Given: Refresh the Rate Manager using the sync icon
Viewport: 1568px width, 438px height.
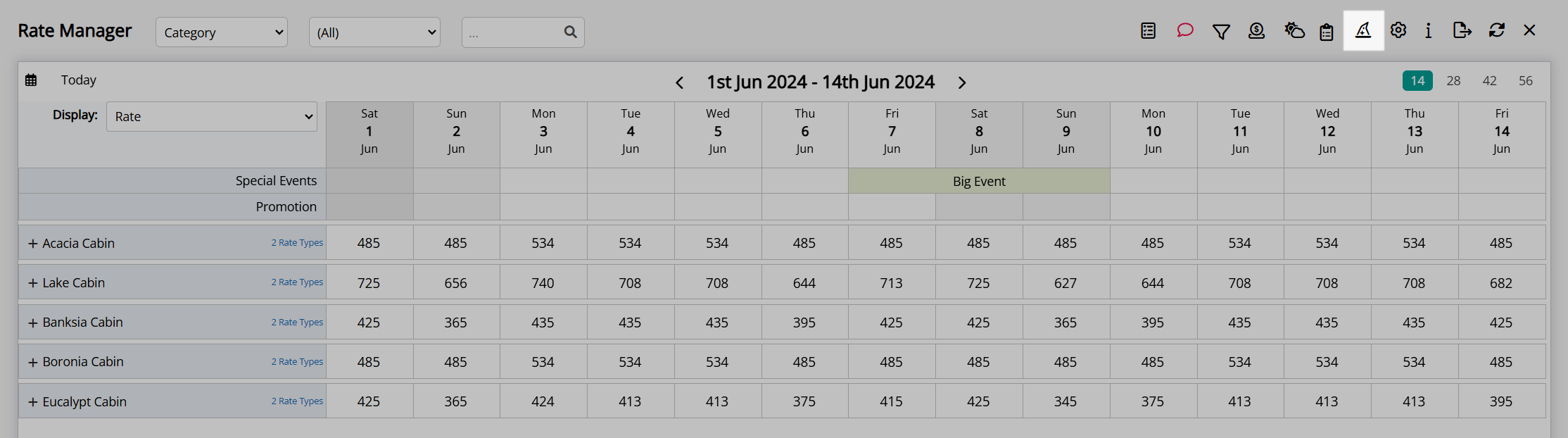Looking at the screenshot, I should [x=1497, y=30].
